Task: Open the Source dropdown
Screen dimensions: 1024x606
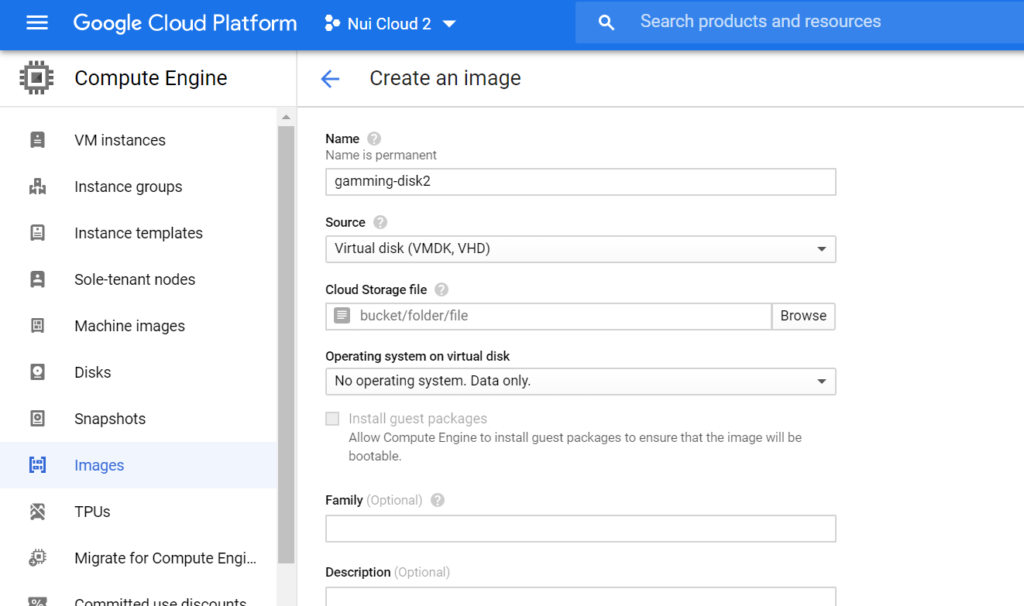Action: [581, 249]
